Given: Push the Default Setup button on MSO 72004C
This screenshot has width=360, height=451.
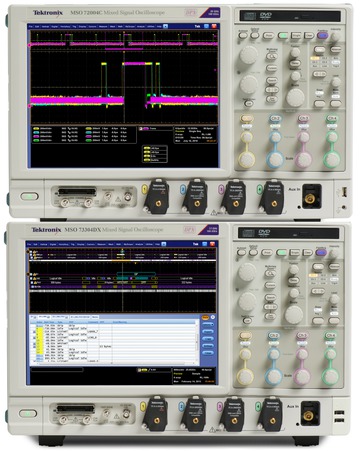Looking at the screenshot, I should 255,35.
